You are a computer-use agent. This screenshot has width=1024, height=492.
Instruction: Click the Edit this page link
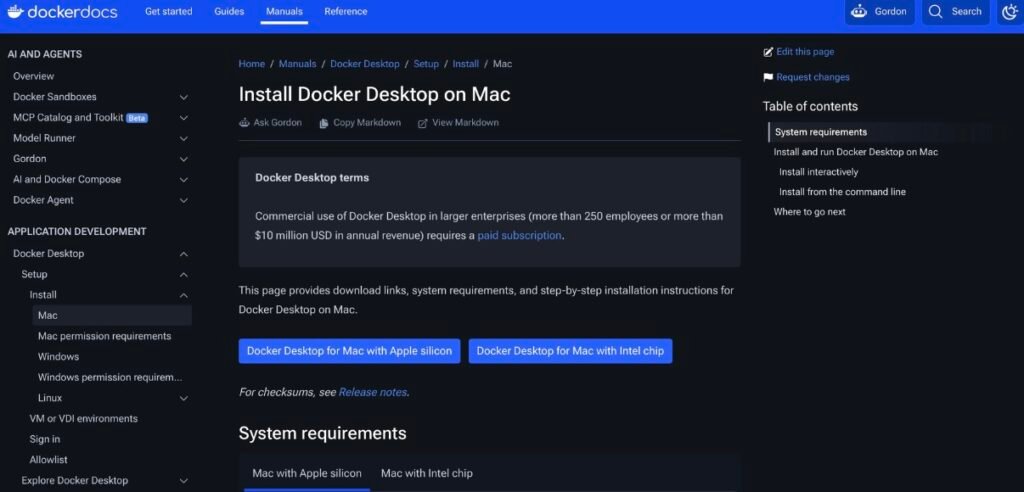click(805, 52)
